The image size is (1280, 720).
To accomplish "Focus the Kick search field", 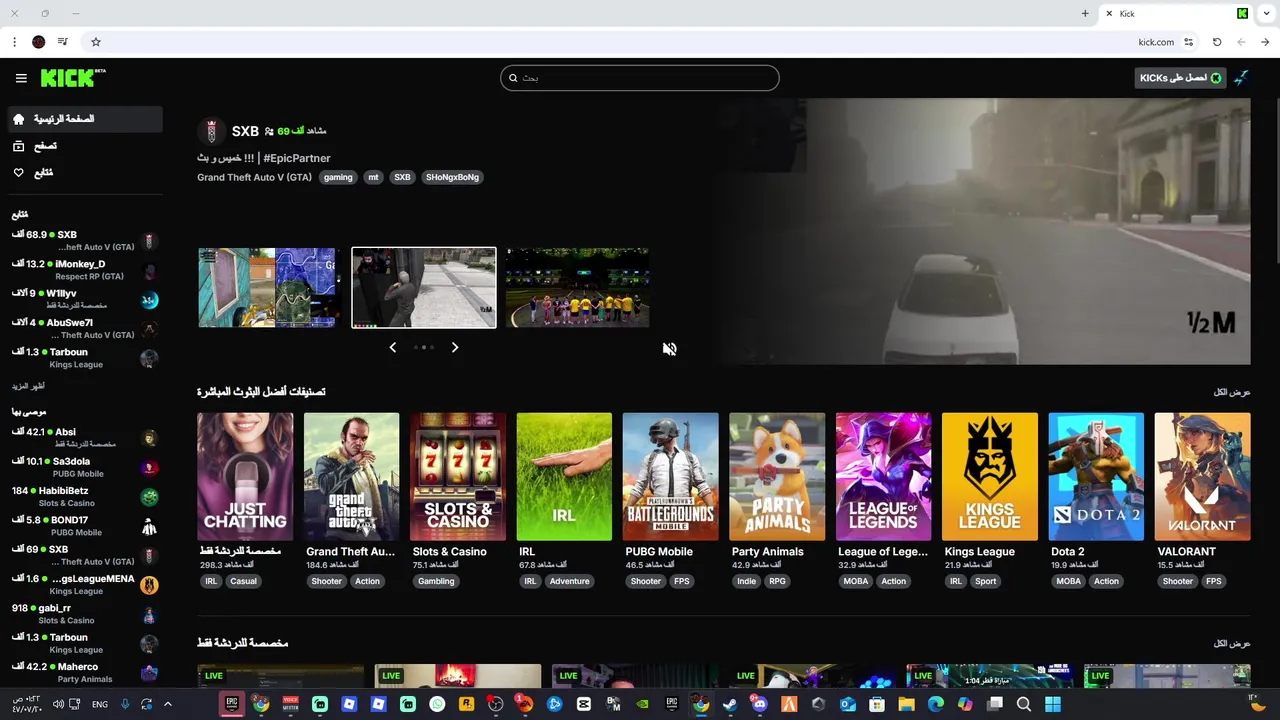I will (x=640, y=78).
